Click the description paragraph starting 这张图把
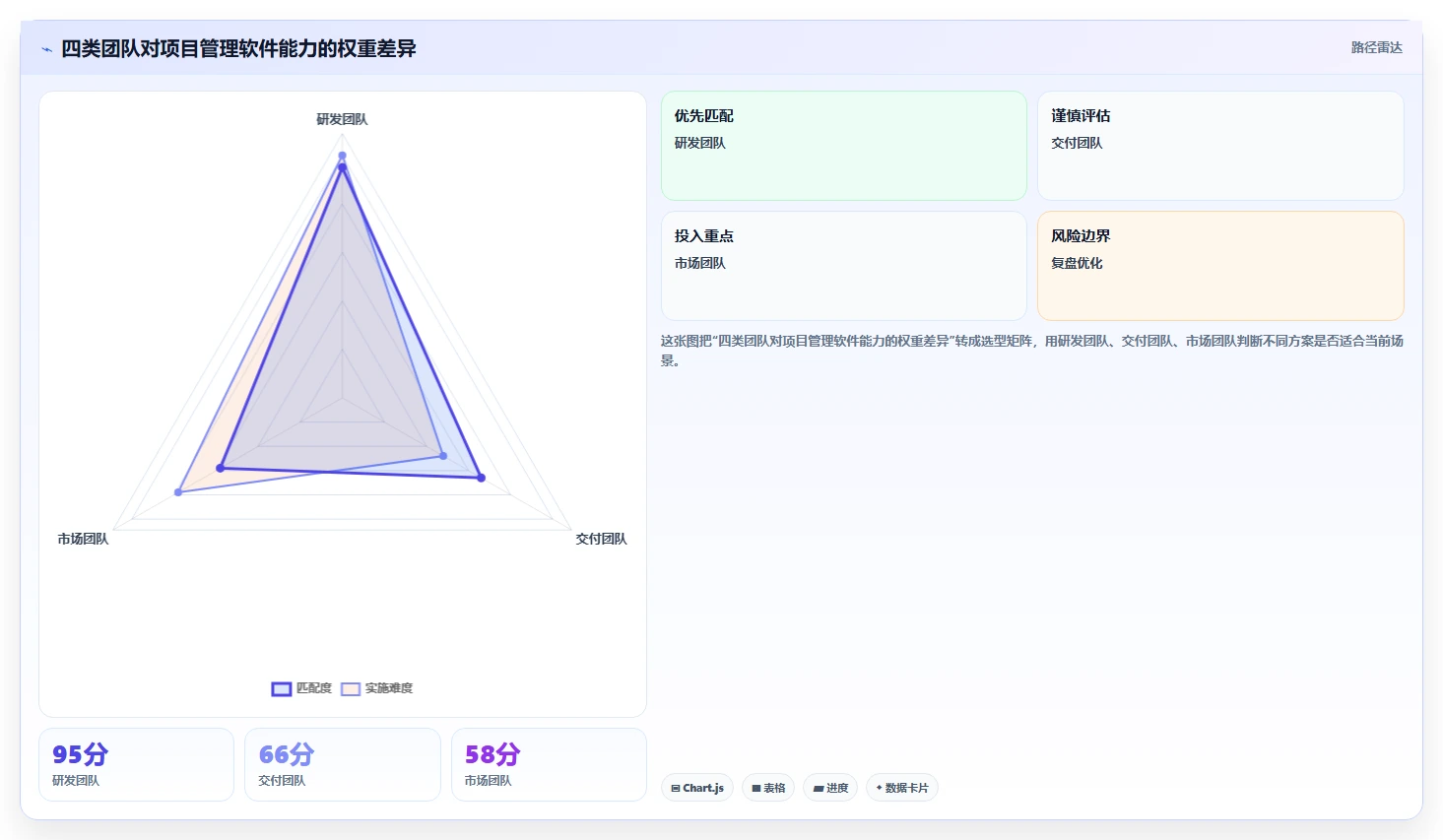 (x=1031, y=351)
